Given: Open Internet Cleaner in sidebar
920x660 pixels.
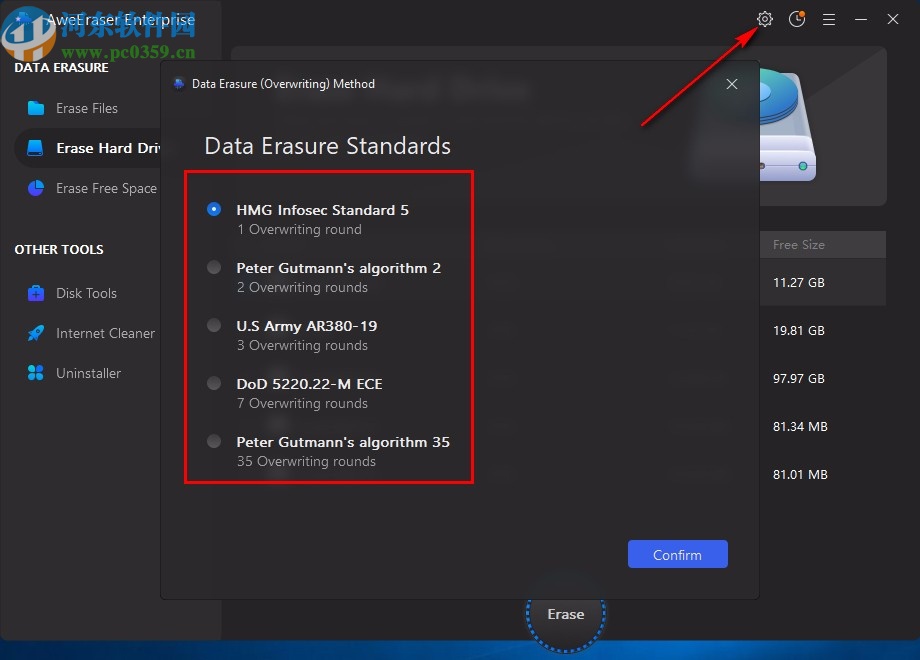Looking at the screenshot, I should click(x=88, y=333).
